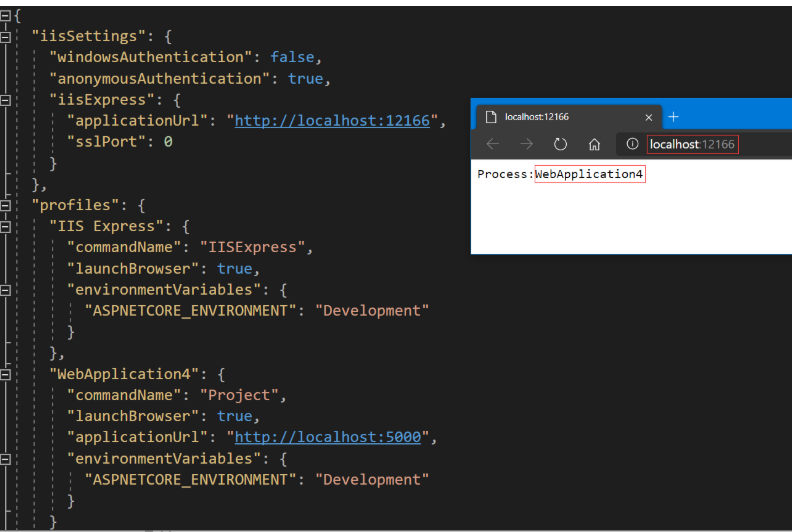Image resolution: width=792 pixels, height=532 pixels.
Task: Refresh the browser page
Action: point(560,144)
